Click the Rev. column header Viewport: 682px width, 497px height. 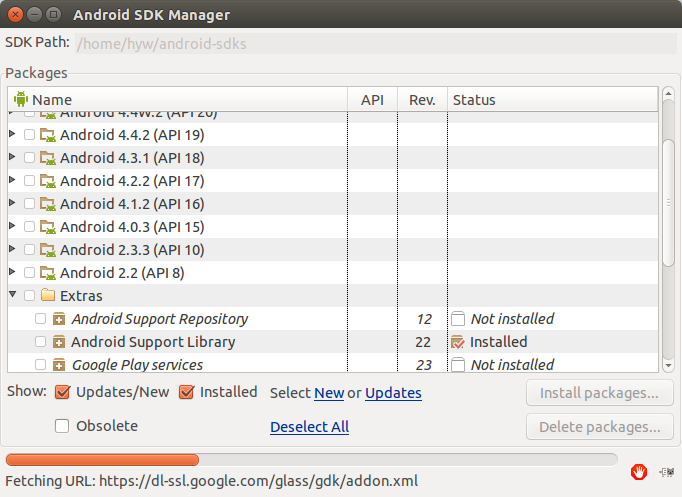pos(422,100)
